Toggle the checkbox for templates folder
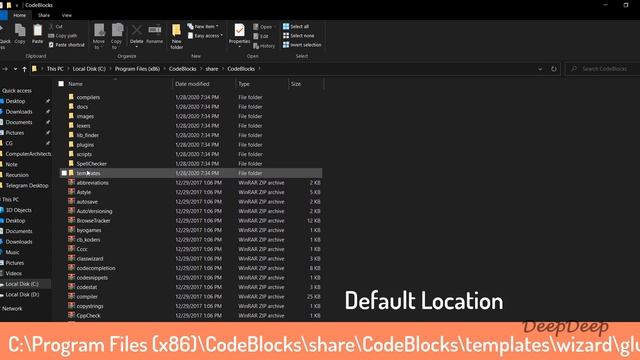The image size is (640, 360). [x=64, y=173]
